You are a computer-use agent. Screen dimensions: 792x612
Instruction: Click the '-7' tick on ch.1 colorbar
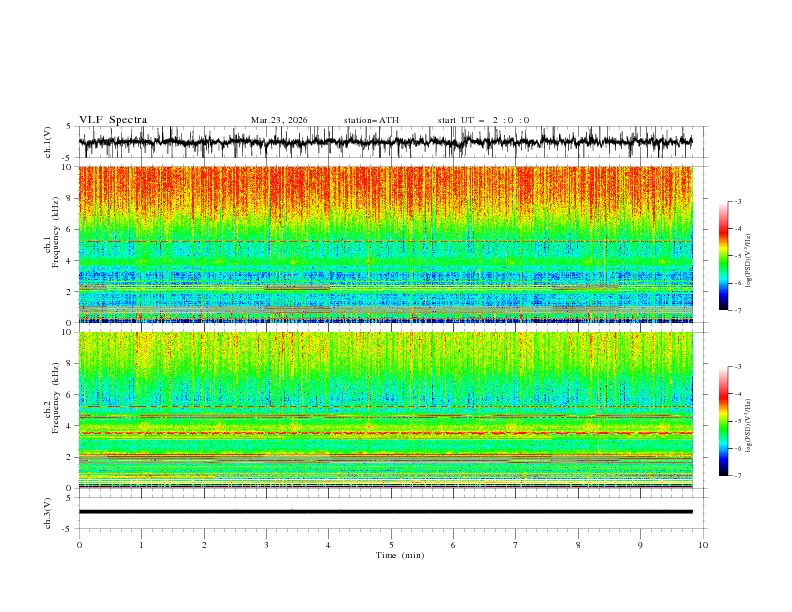tap(738, 310)
